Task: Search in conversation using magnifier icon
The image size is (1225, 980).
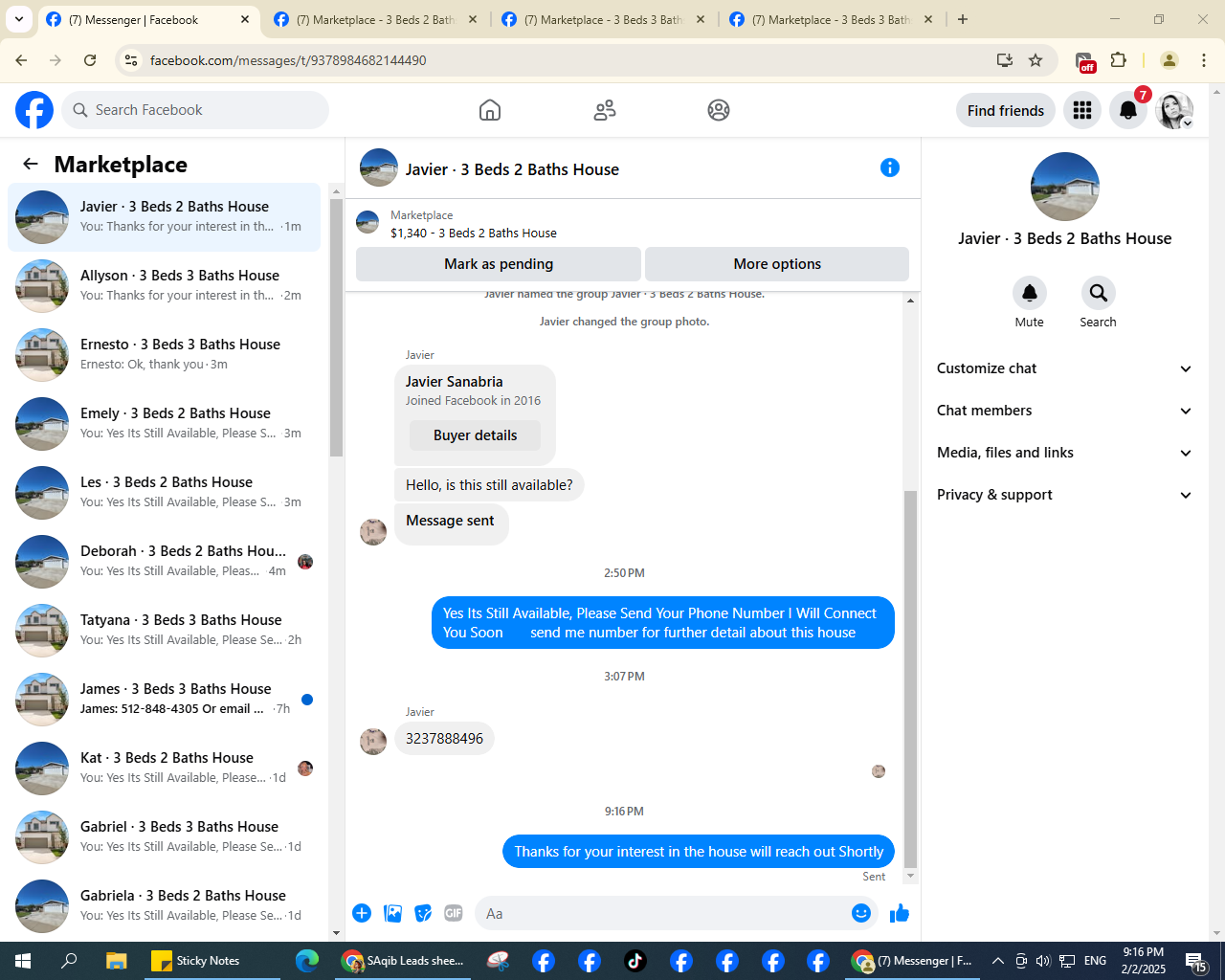Action: pos(1098,293)
